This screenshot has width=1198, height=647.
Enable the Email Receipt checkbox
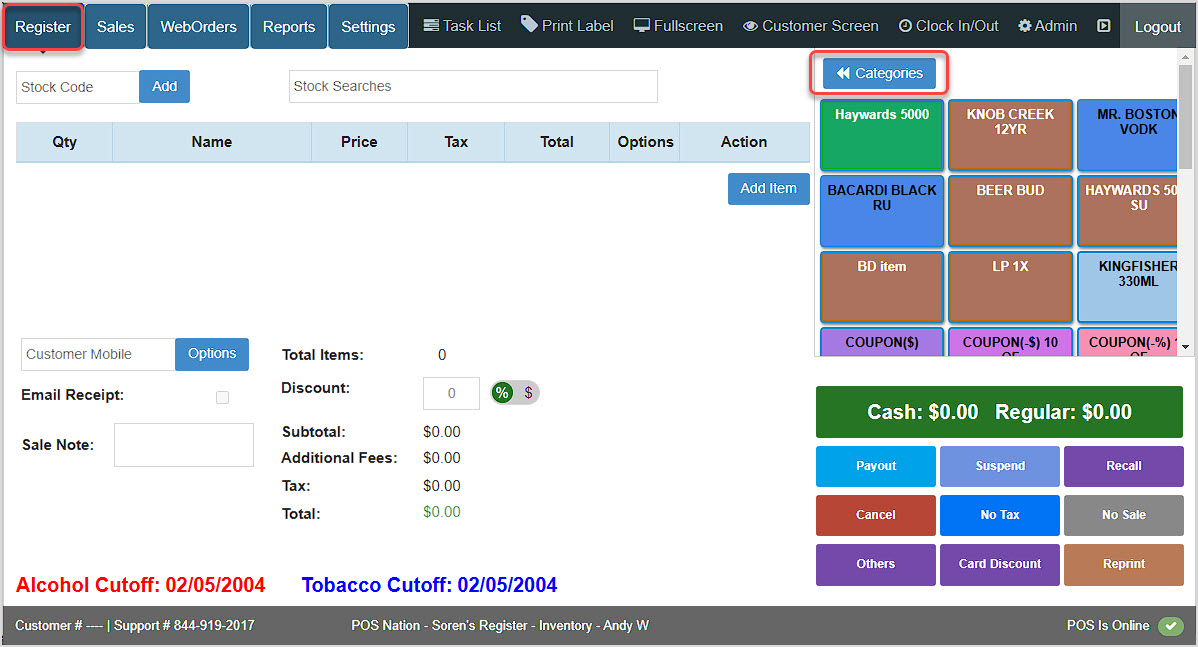click(222, 397)
